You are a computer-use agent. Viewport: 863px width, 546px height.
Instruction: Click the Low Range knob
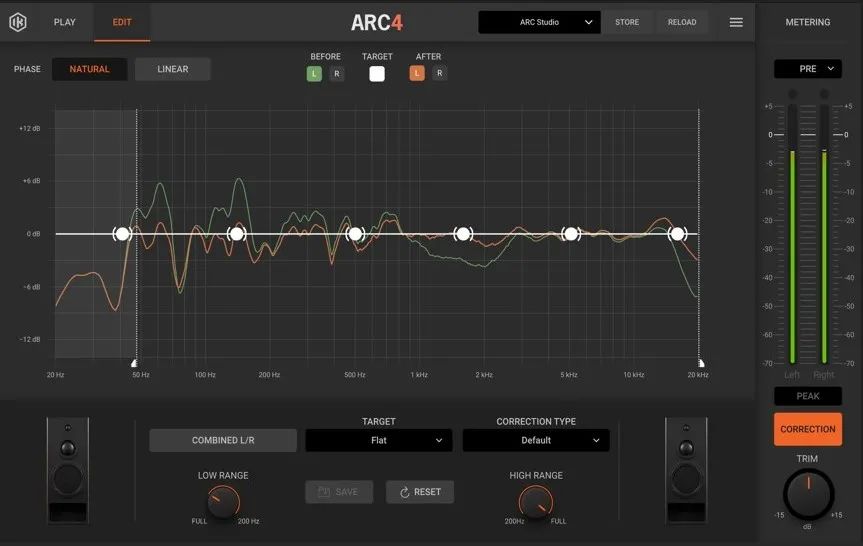point(223,502)
